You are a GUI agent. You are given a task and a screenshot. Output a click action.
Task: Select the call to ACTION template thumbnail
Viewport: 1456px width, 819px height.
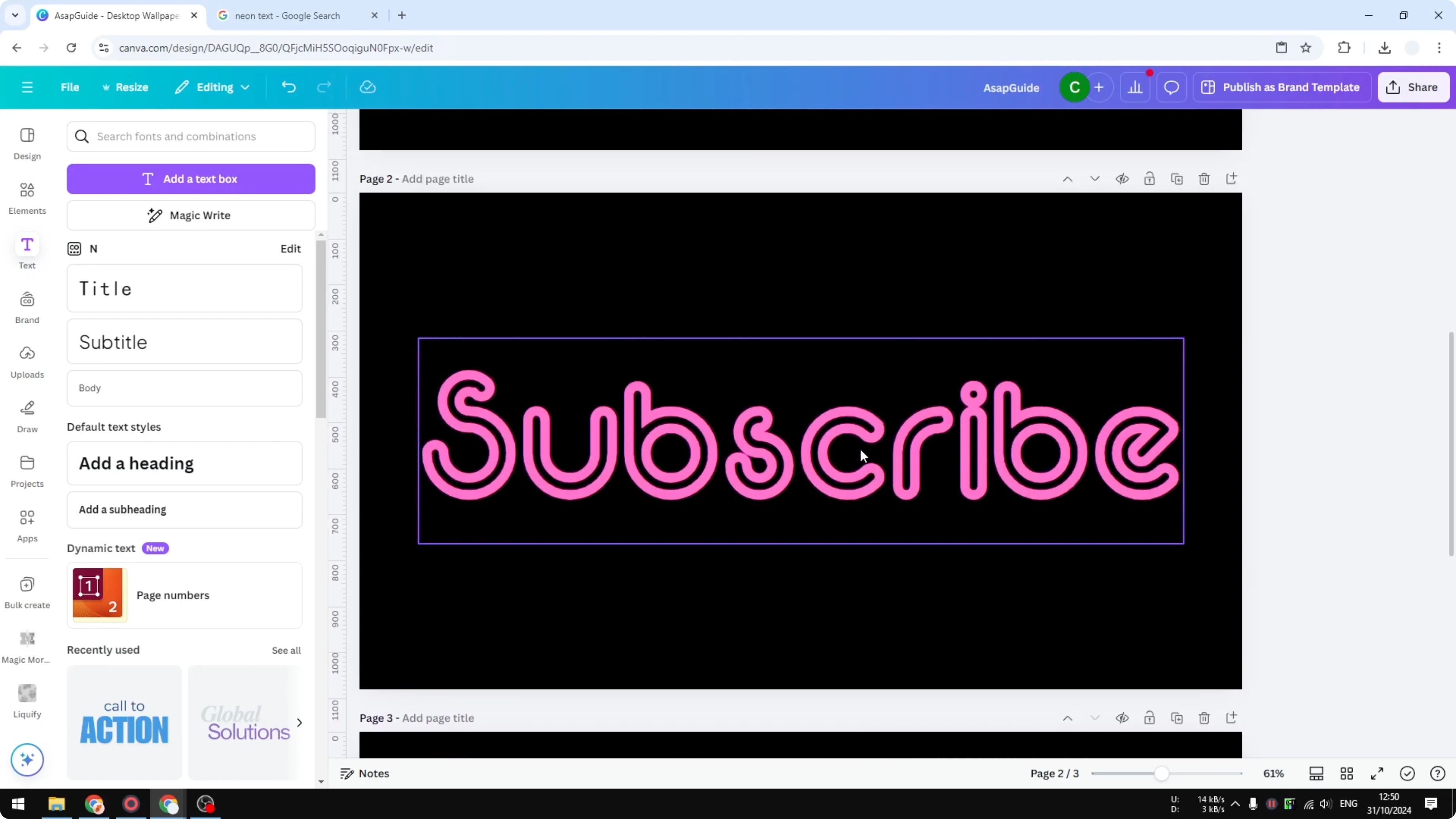(124, 722)
